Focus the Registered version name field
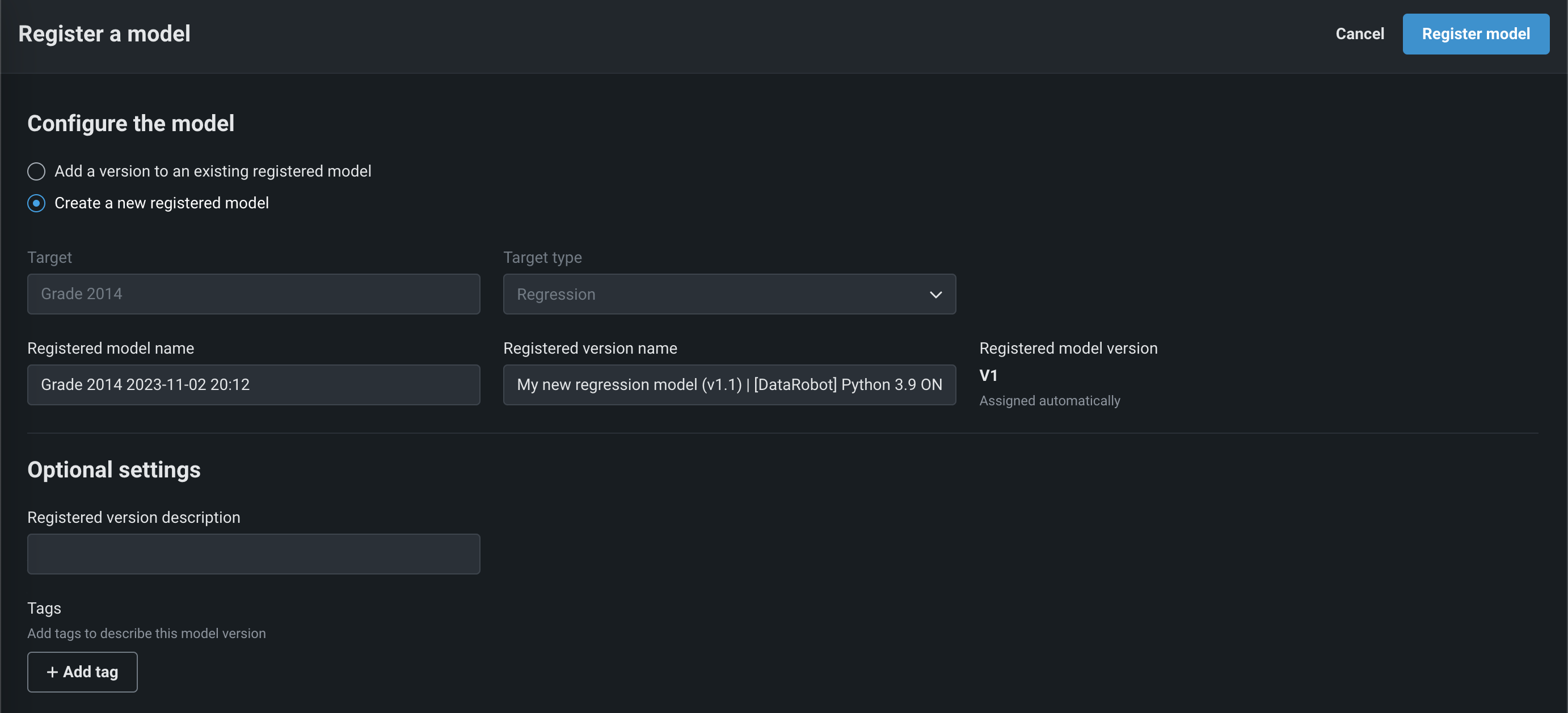Viewport: 1568px width, 713px height. click(728, 385)
